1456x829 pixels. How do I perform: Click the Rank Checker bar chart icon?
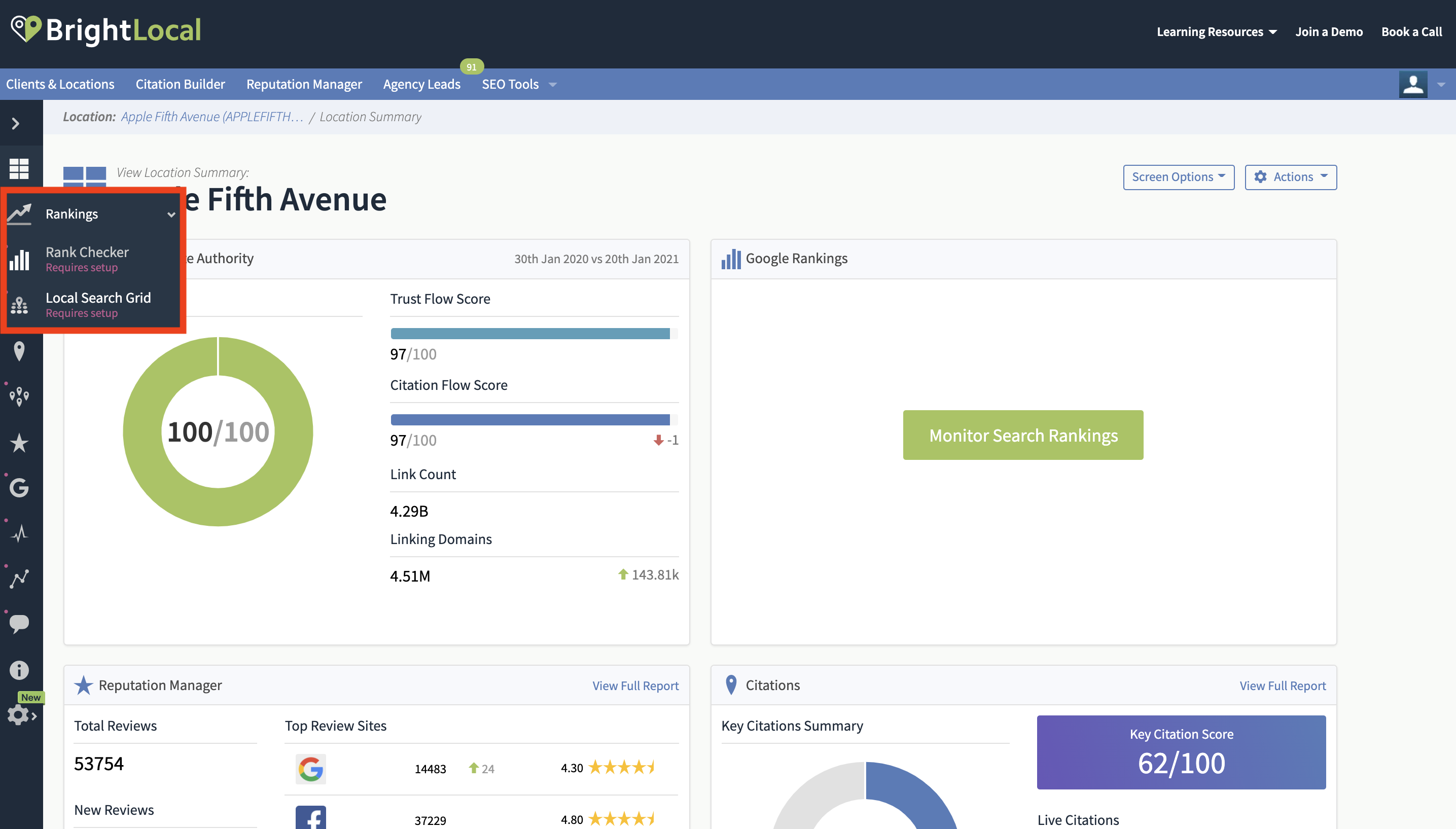19,260
